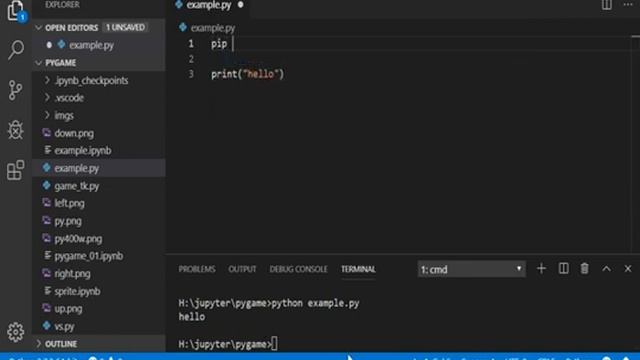Kill terminal using trash icon
640x360 pixels.
pyautogui.click(x=584, y=269)
